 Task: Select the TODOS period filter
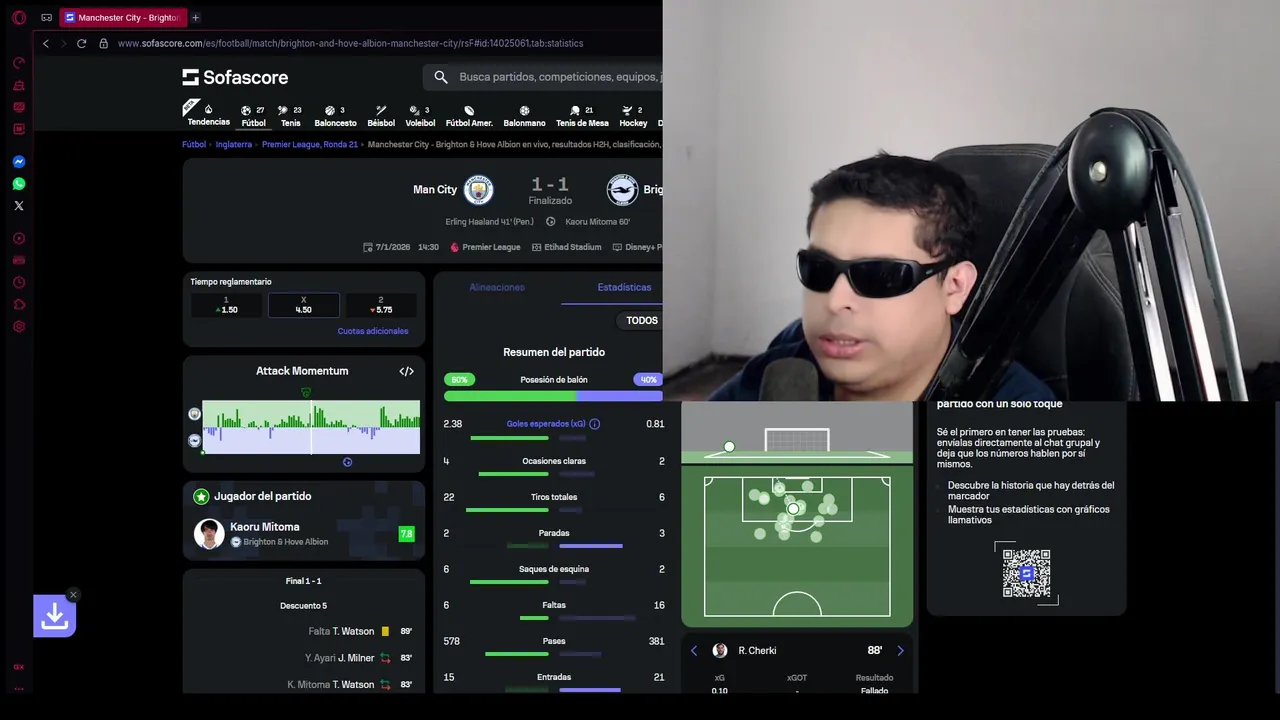(641, 321)
